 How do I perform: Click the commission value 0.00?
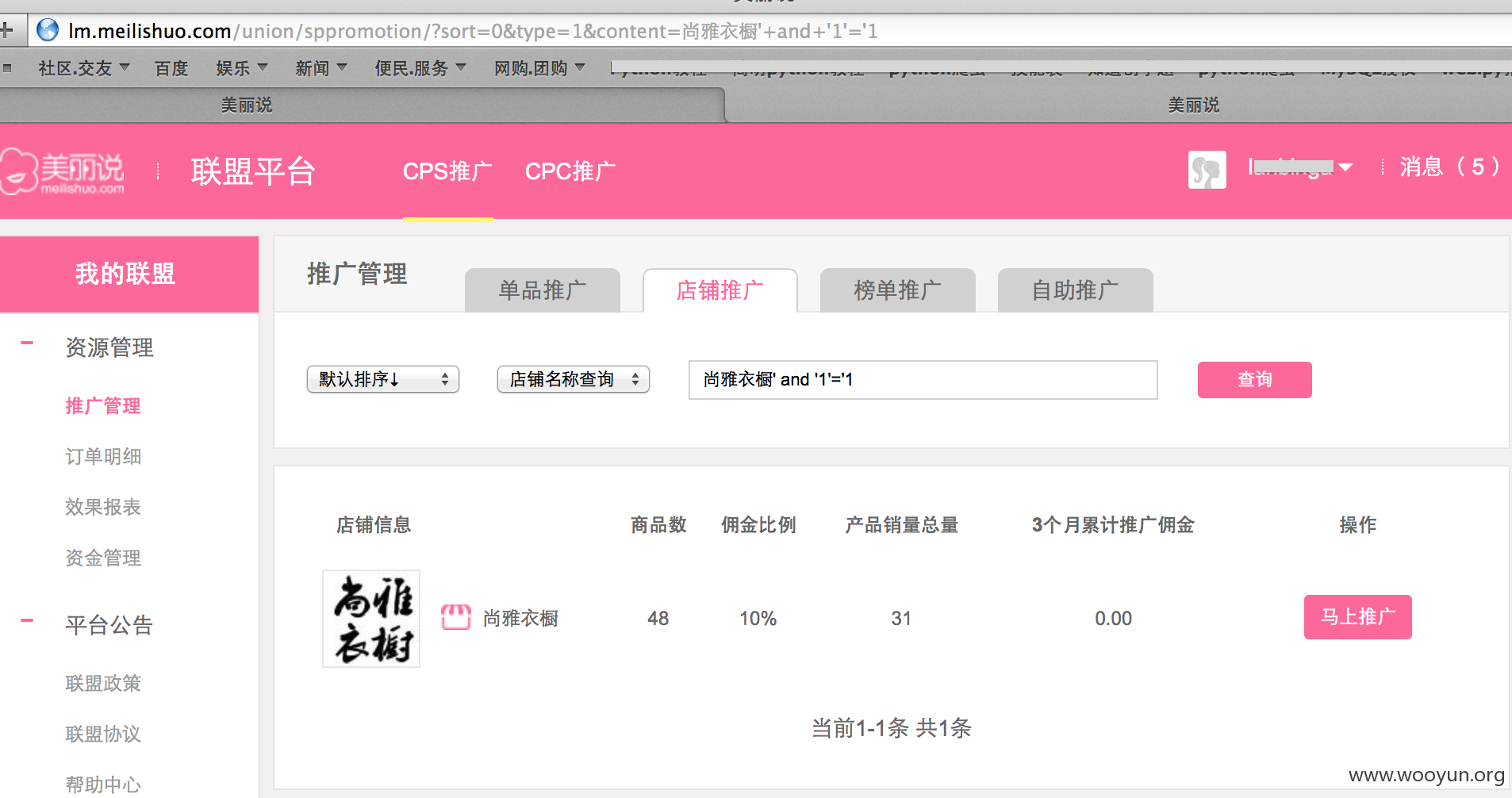pos(1114,619)
